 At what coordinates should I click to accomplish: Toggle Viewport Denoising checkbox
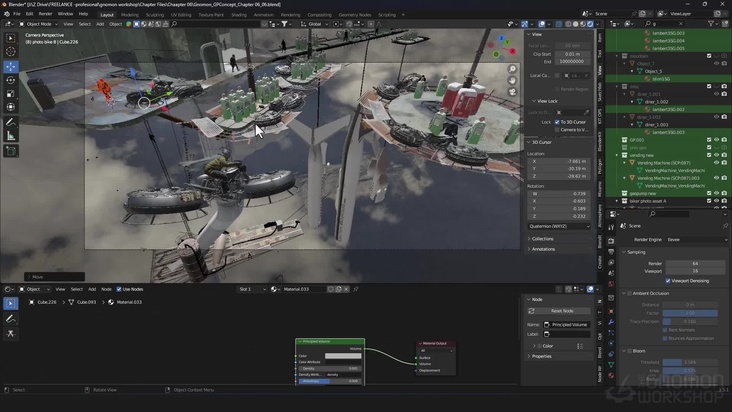[666, 281]
